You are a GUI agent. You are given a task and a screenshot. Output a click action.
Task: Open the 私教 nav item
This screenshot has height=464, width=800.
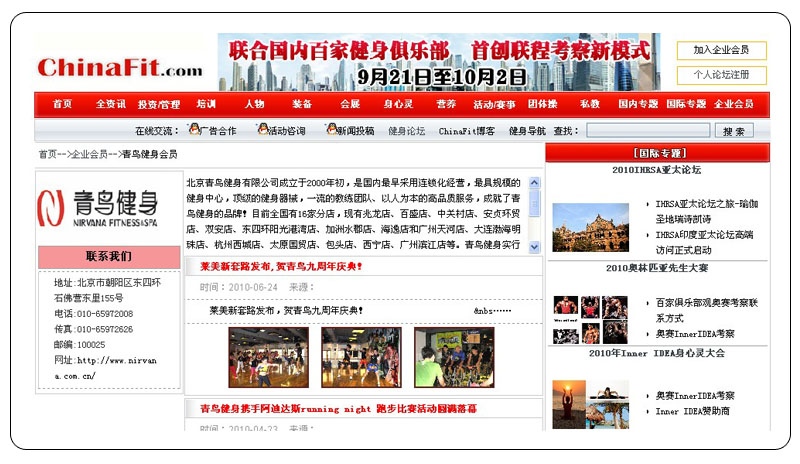(x=590, y=104)
